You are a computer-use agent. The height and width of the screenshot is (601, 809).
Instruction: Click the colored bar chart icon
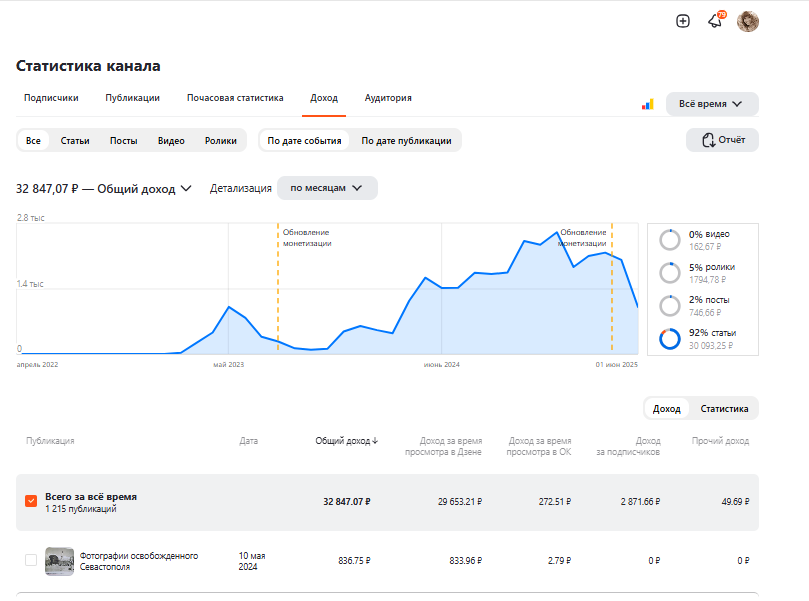(648, 104)
